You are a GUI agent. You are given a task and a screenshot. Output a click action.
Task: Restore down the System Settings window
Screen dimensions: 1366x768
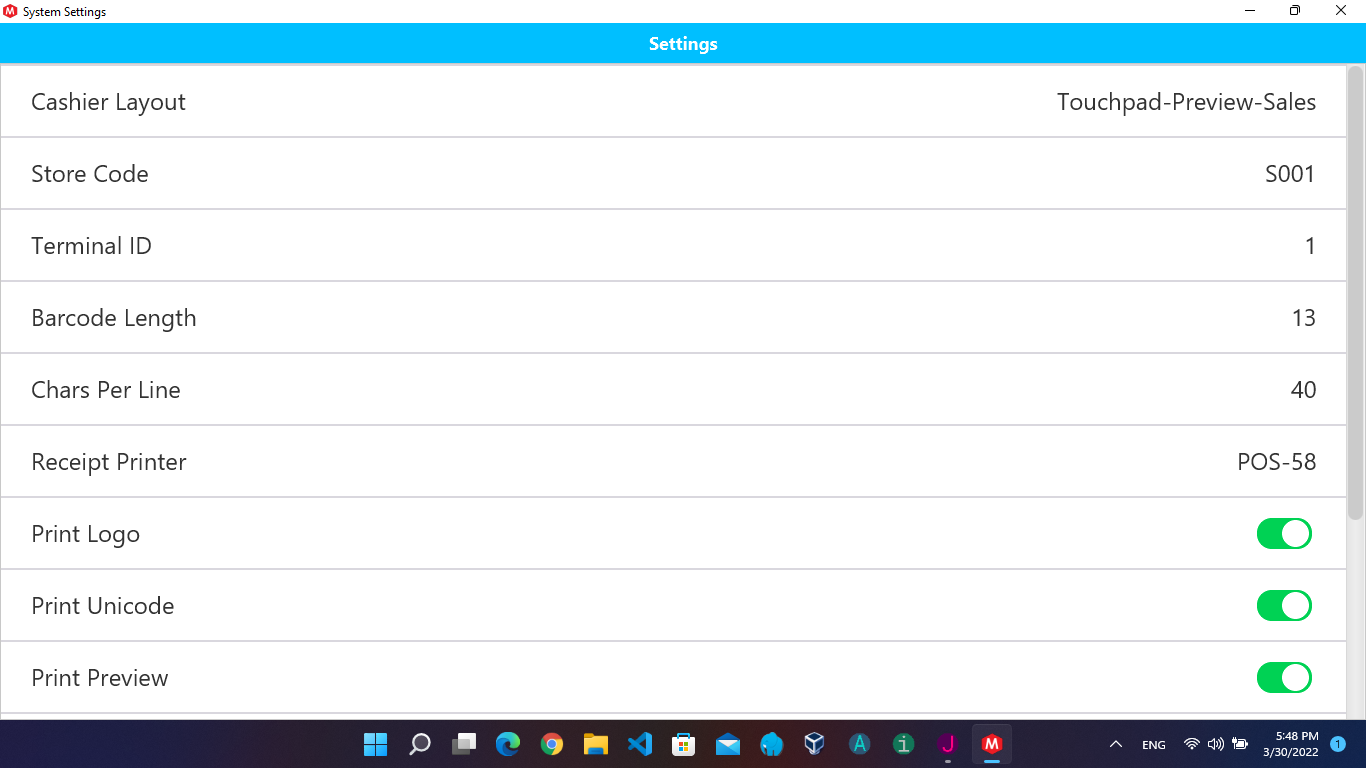point(1295,11)
